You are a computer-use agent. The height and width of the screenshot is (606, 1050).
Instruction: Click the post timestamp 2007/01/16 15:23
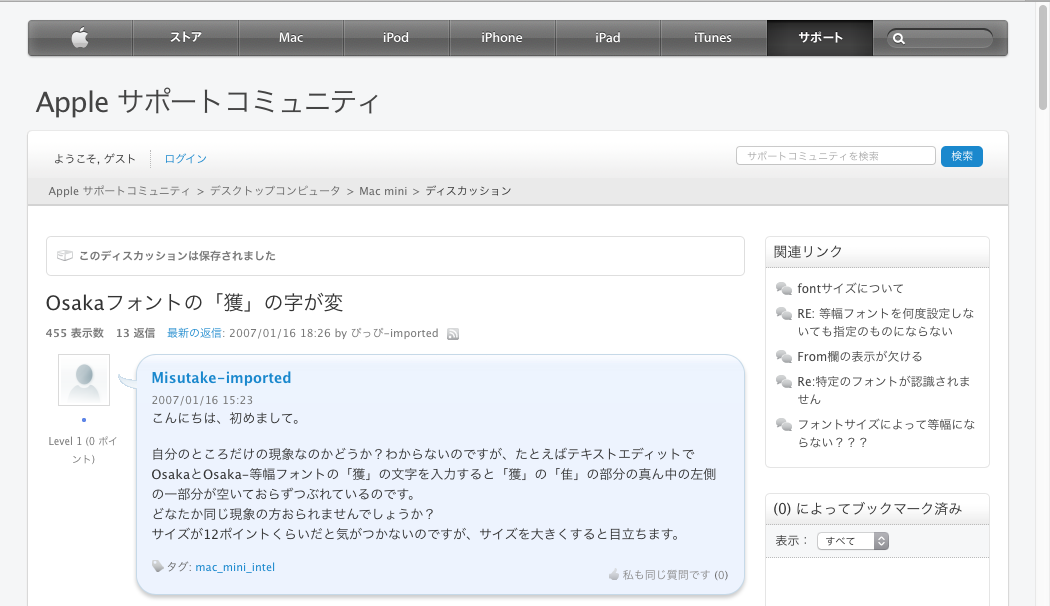[x=202, y=400]
